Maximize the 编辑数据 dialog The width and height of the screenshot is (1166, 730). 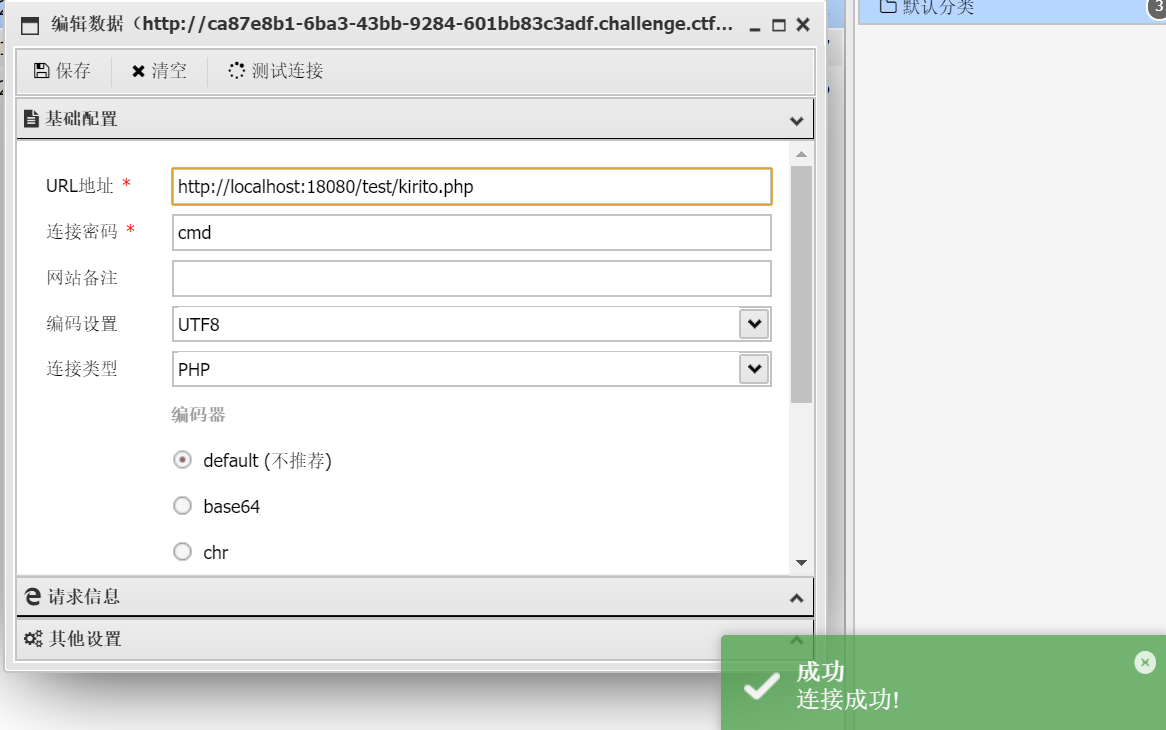(x=779, y=25)
